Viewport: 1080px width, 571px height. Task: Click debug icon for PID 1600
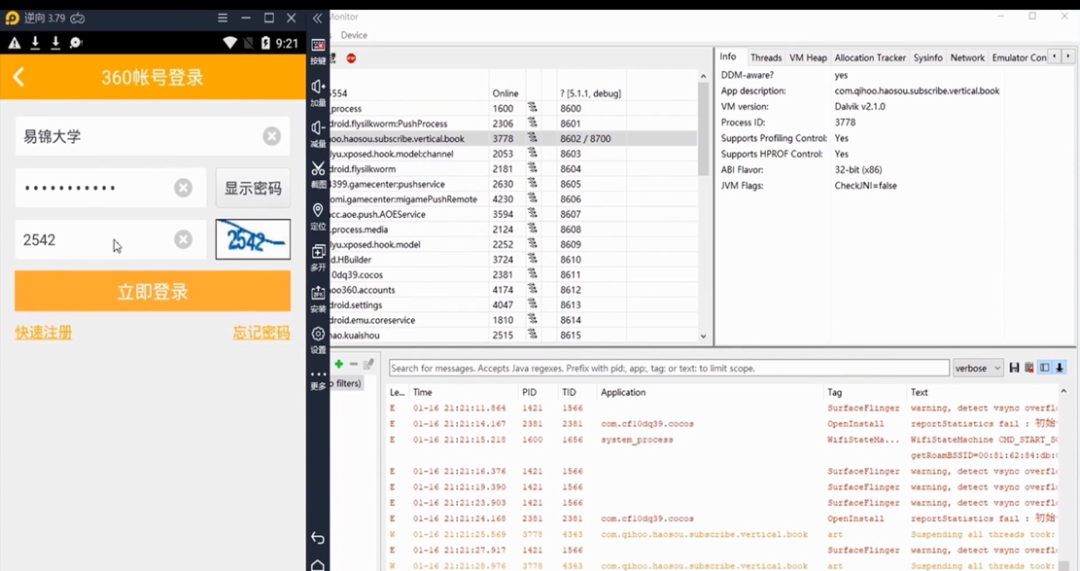coord(532,107)
